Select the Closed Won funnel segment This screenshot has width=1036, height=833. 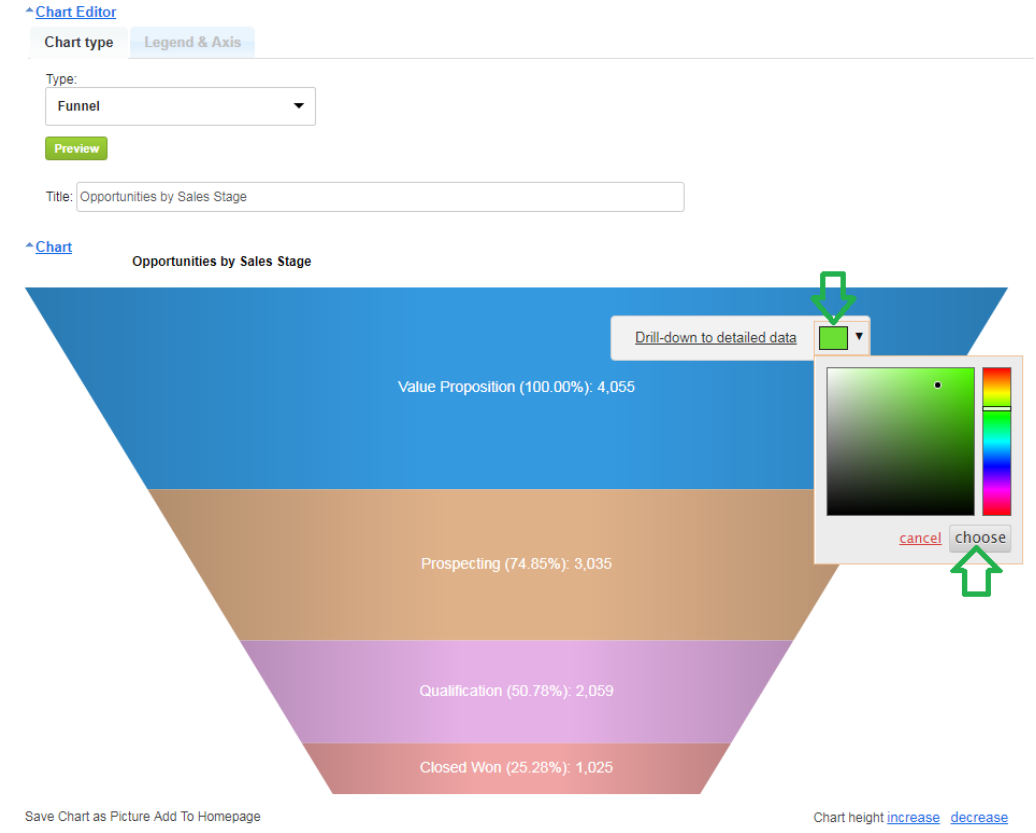pyautogui.click(x=515, y=768)
